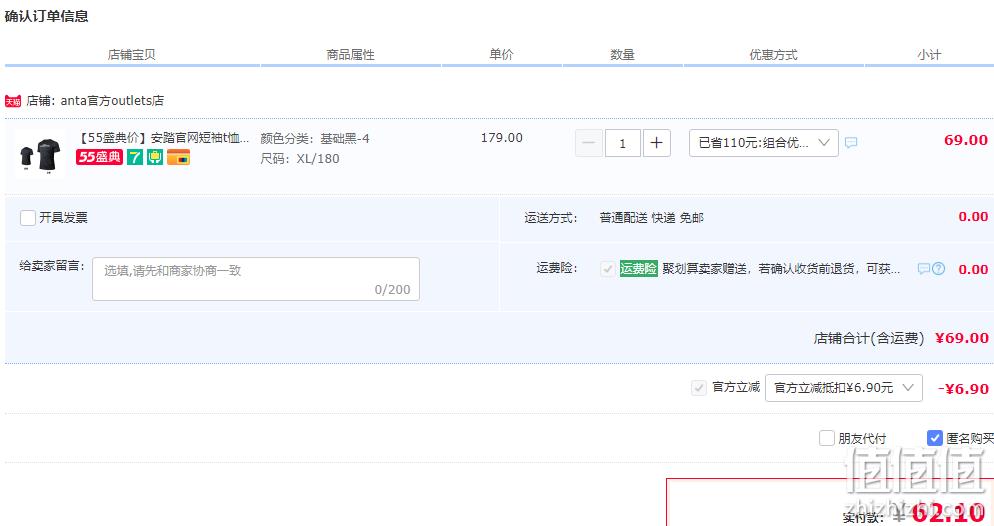This screenshot has width=994, height=526.
Task: Click the orange credit card icon
Action: click(179, 157)
